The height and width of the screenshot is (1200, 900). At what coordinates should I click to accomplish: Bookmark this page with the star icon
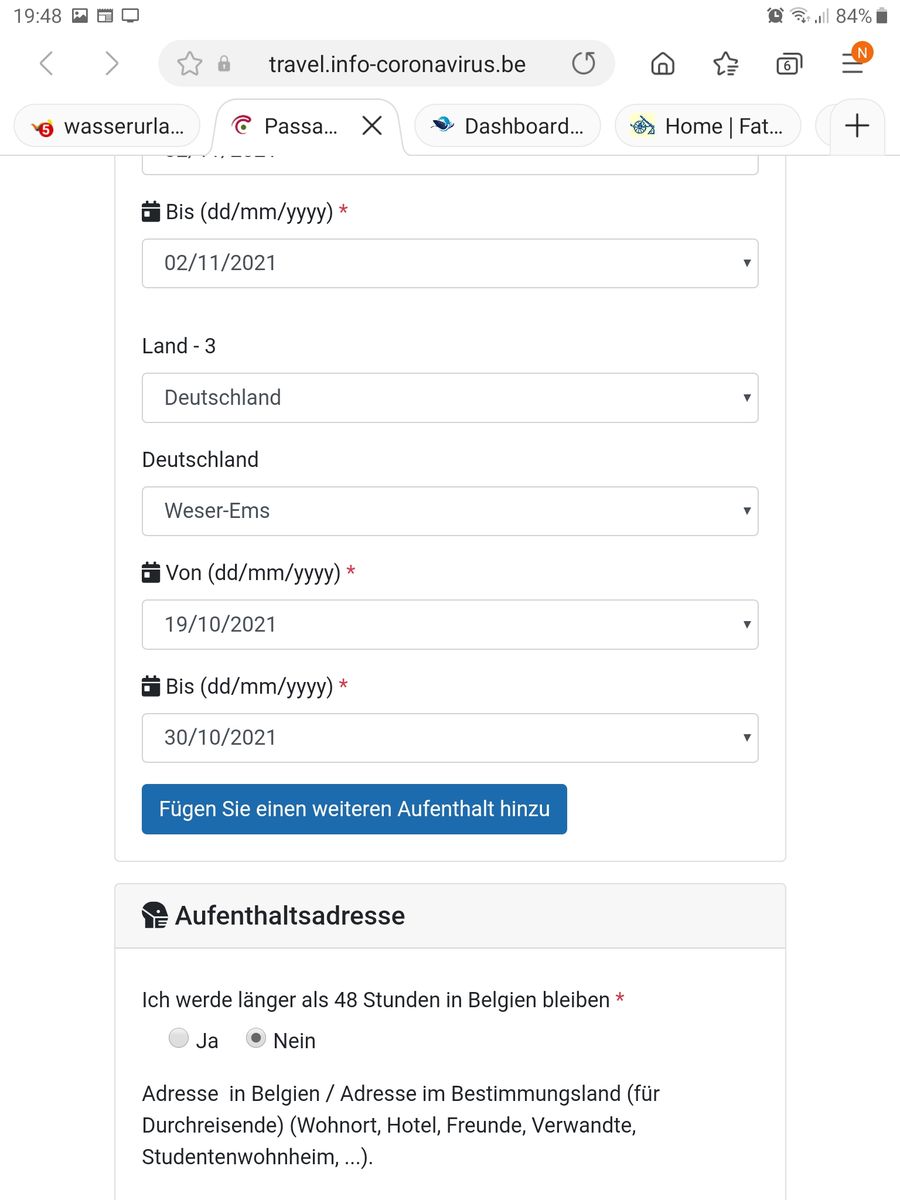(189, 64)
